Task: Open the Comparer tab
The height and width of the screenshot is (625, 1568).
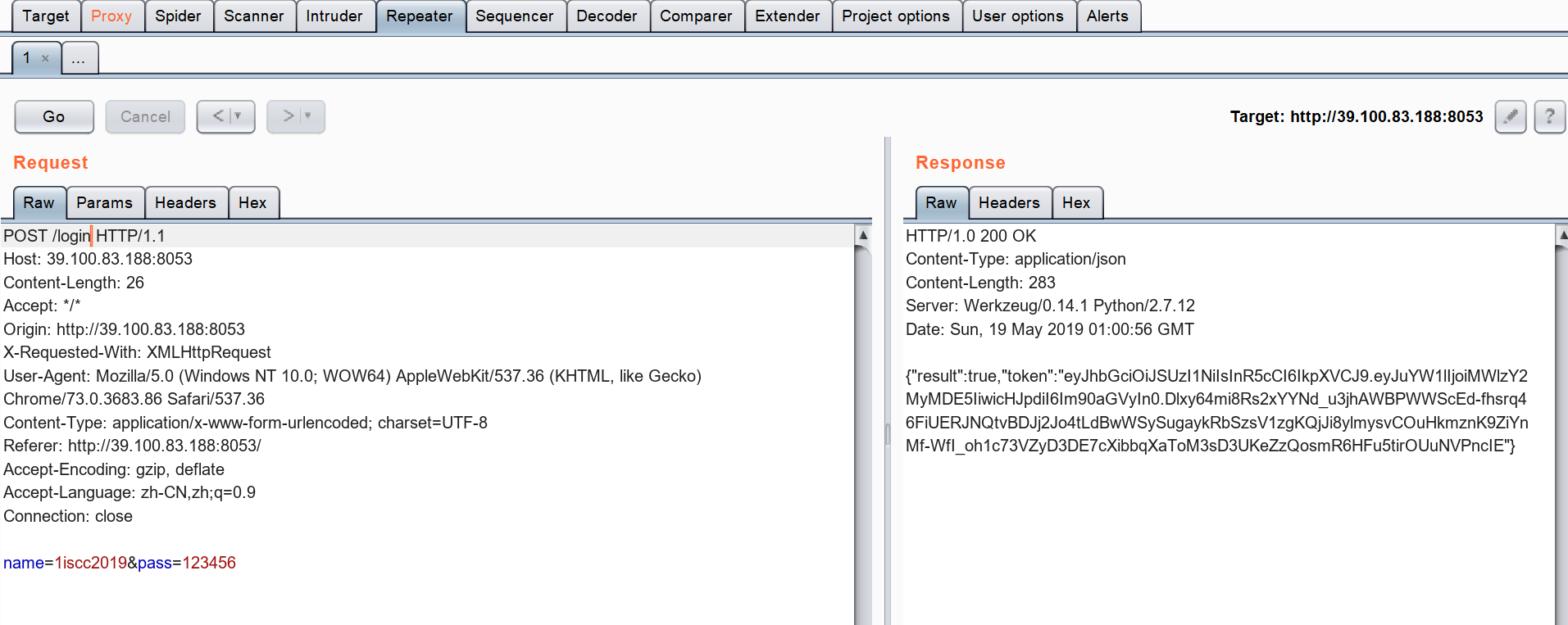Action: [x=696, y=16]
